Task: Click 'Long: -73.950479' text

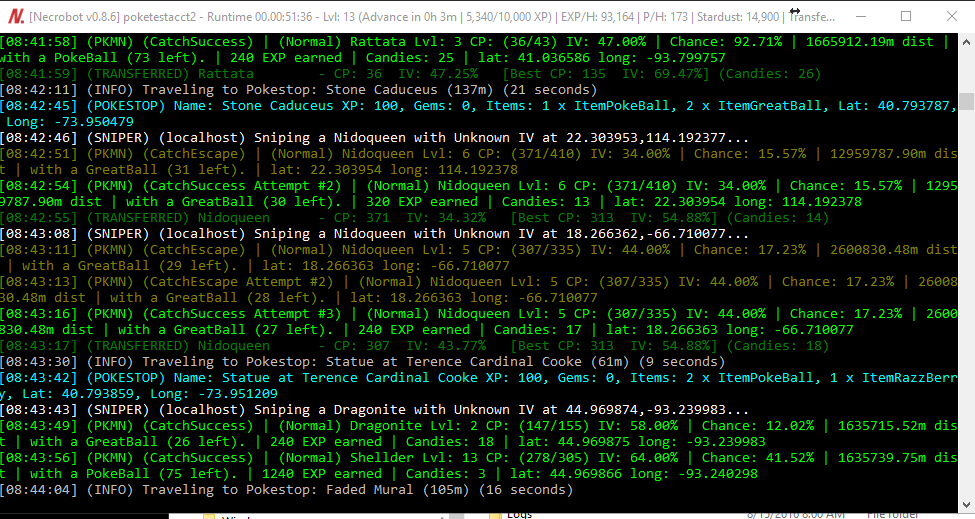Action: (70, 122)
